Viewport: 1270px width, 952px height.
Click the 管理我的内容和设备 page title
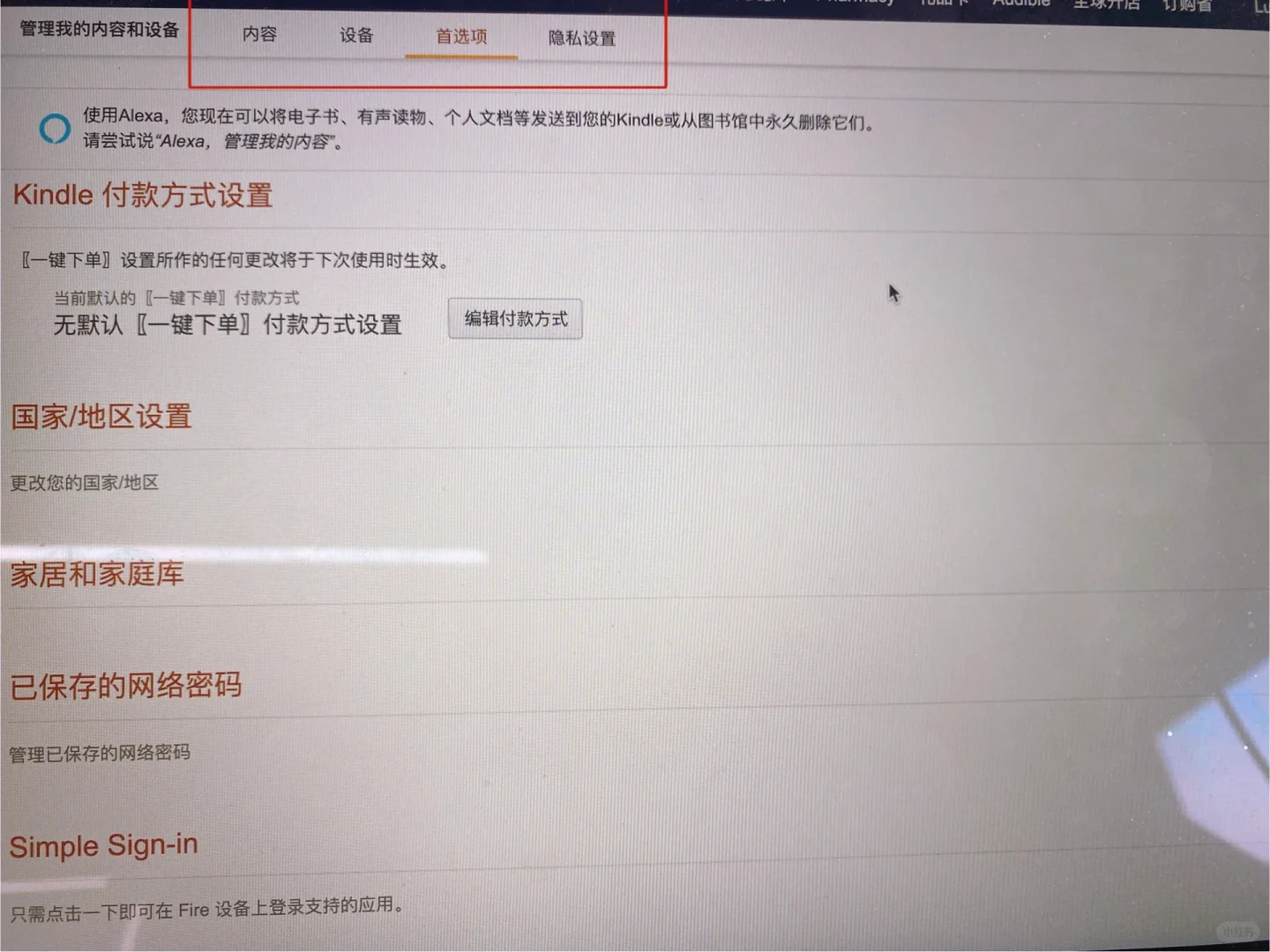[100, 29]
